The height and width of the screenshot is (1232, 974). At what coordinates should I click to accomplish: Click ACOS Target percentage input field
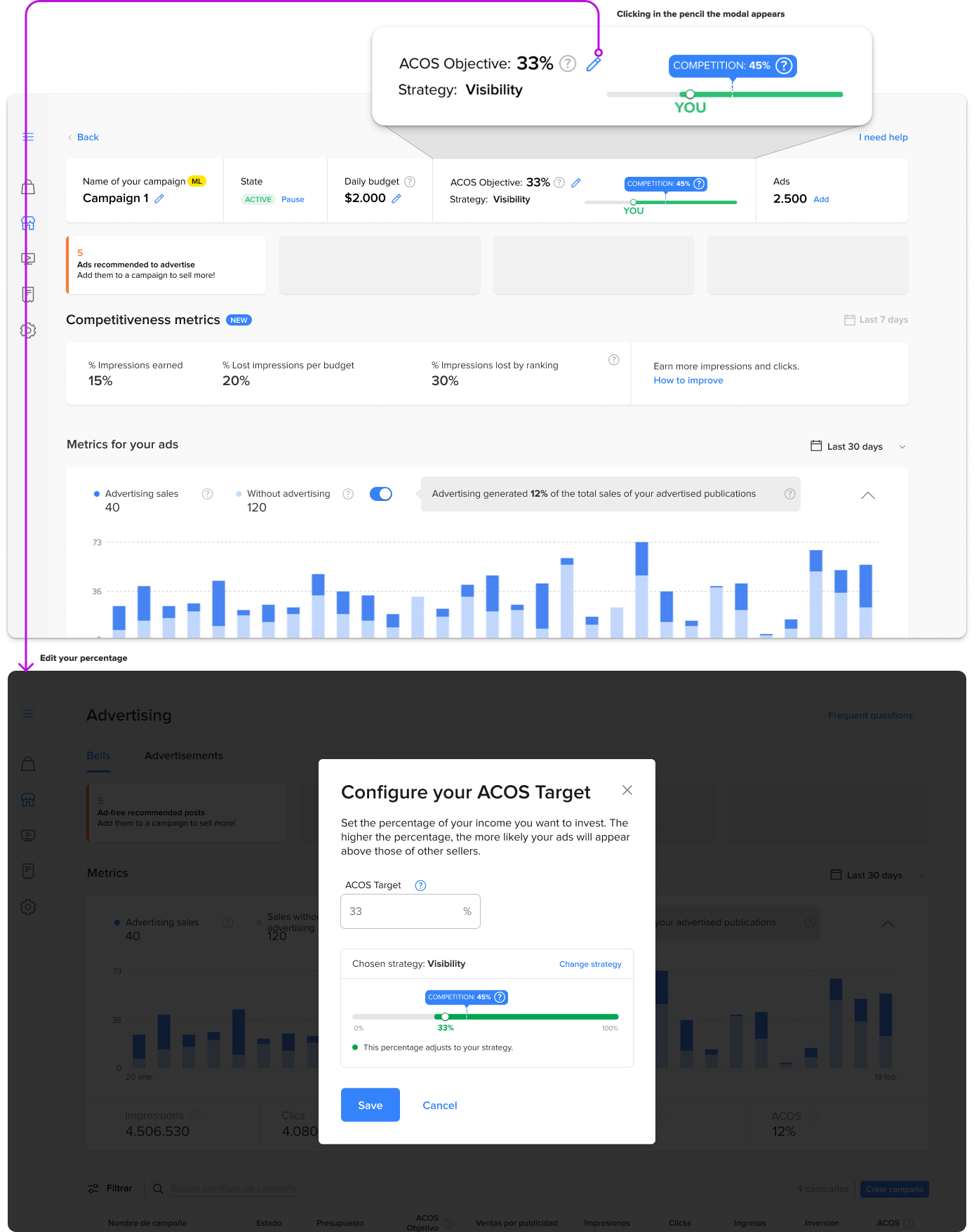411,911
